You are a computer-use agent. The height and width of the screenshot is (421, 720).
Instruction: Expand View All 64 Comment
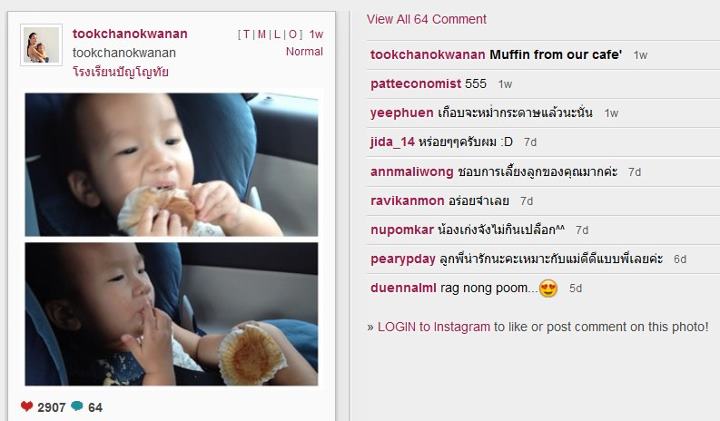(x=426, y=19)
